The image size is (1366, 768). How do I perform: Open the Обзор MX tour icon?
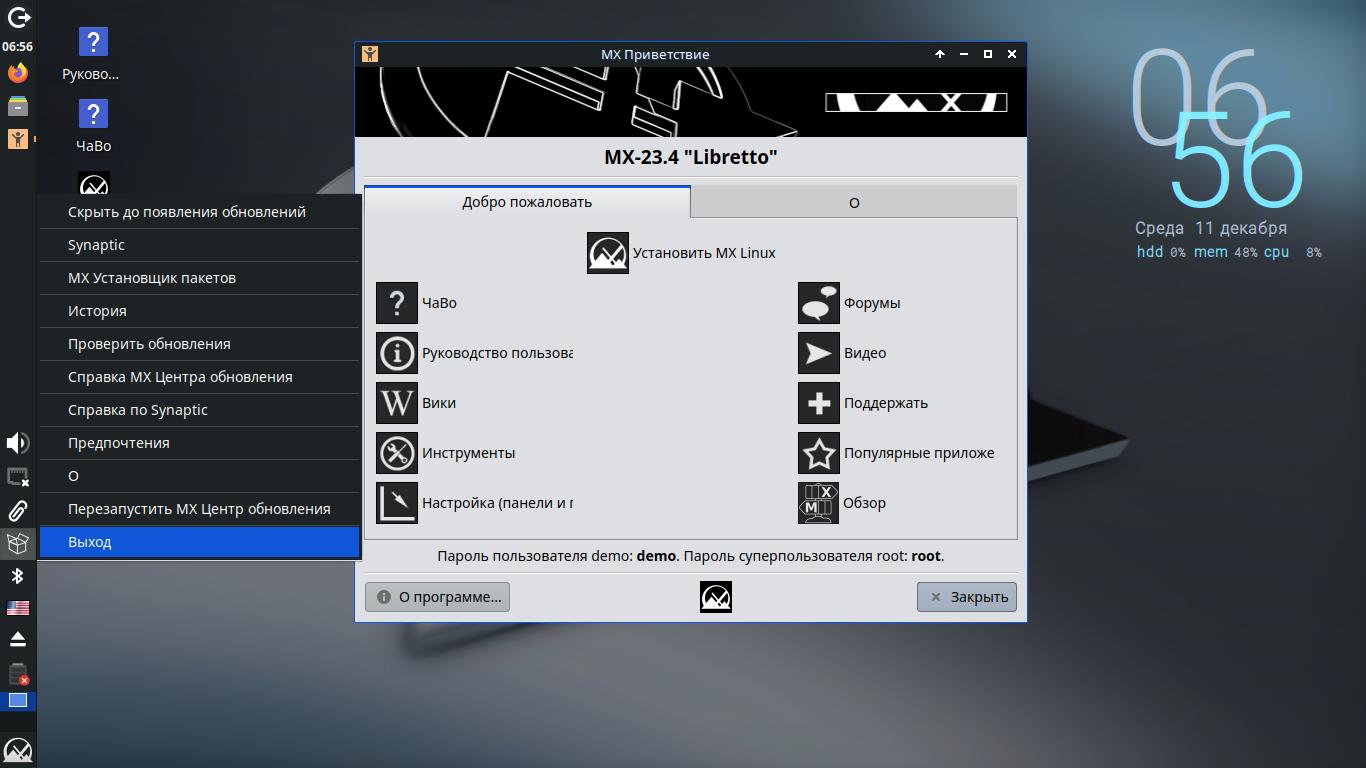[819, 503]
